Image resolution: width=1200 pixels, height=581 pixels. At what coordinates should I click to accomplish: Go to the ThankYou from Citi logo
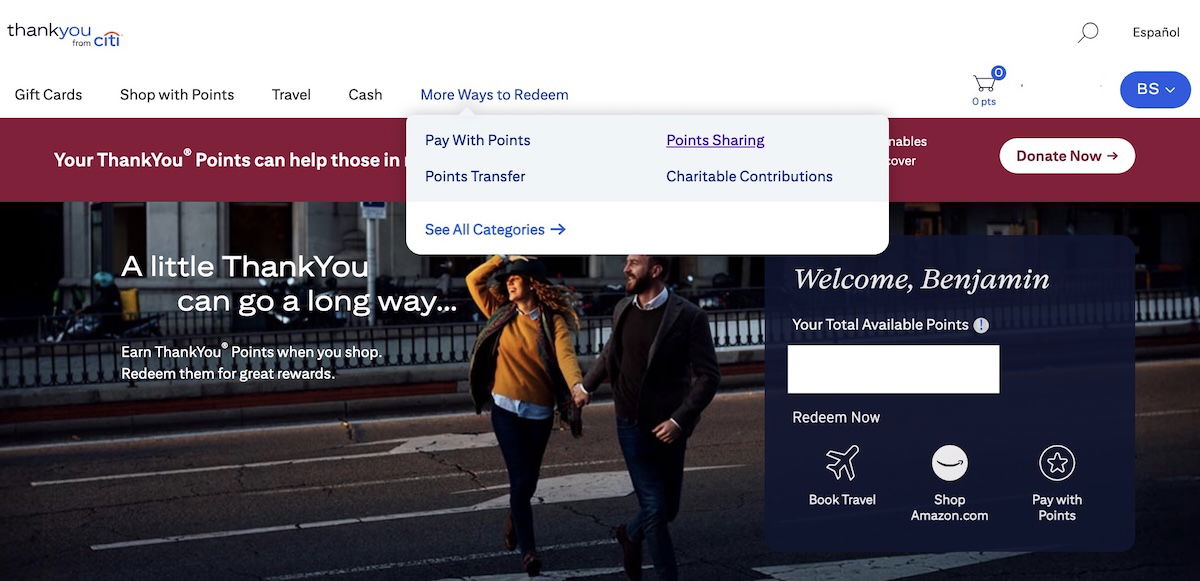point(63,33)
